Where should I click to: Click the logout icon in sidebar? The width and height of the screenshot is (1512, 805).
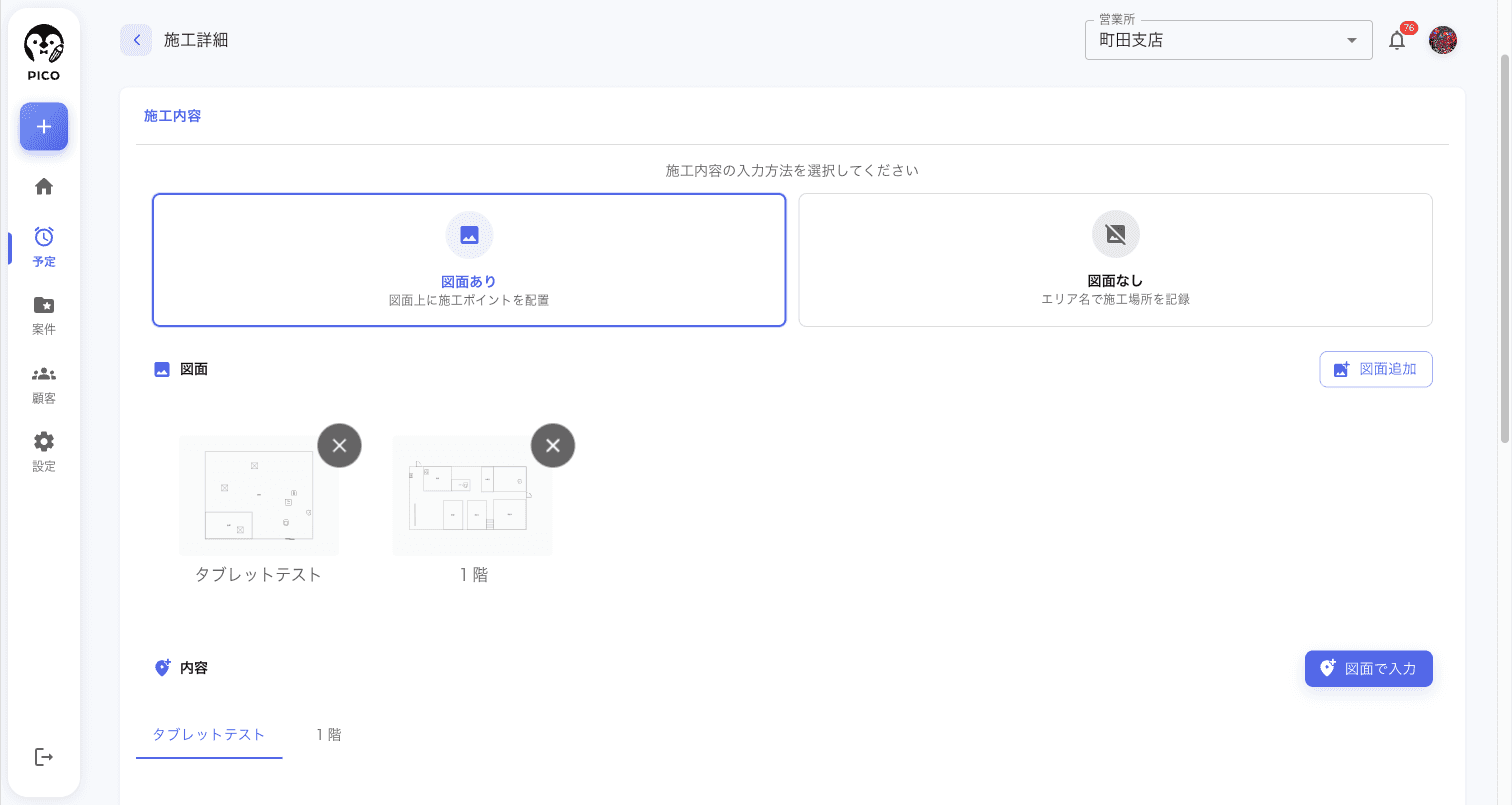point(44,757)
